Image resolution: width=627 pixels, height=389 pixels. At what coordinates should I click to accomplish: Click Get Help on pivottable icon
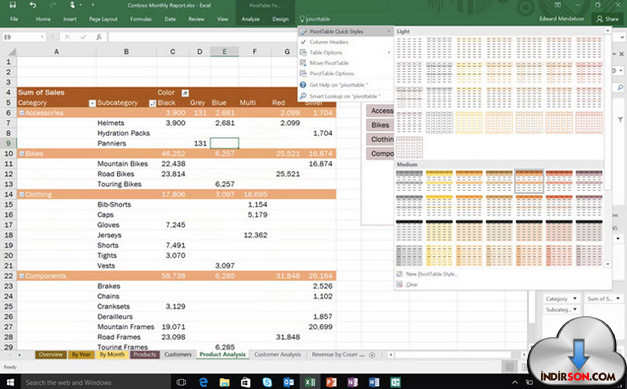[x=303, y=85]
